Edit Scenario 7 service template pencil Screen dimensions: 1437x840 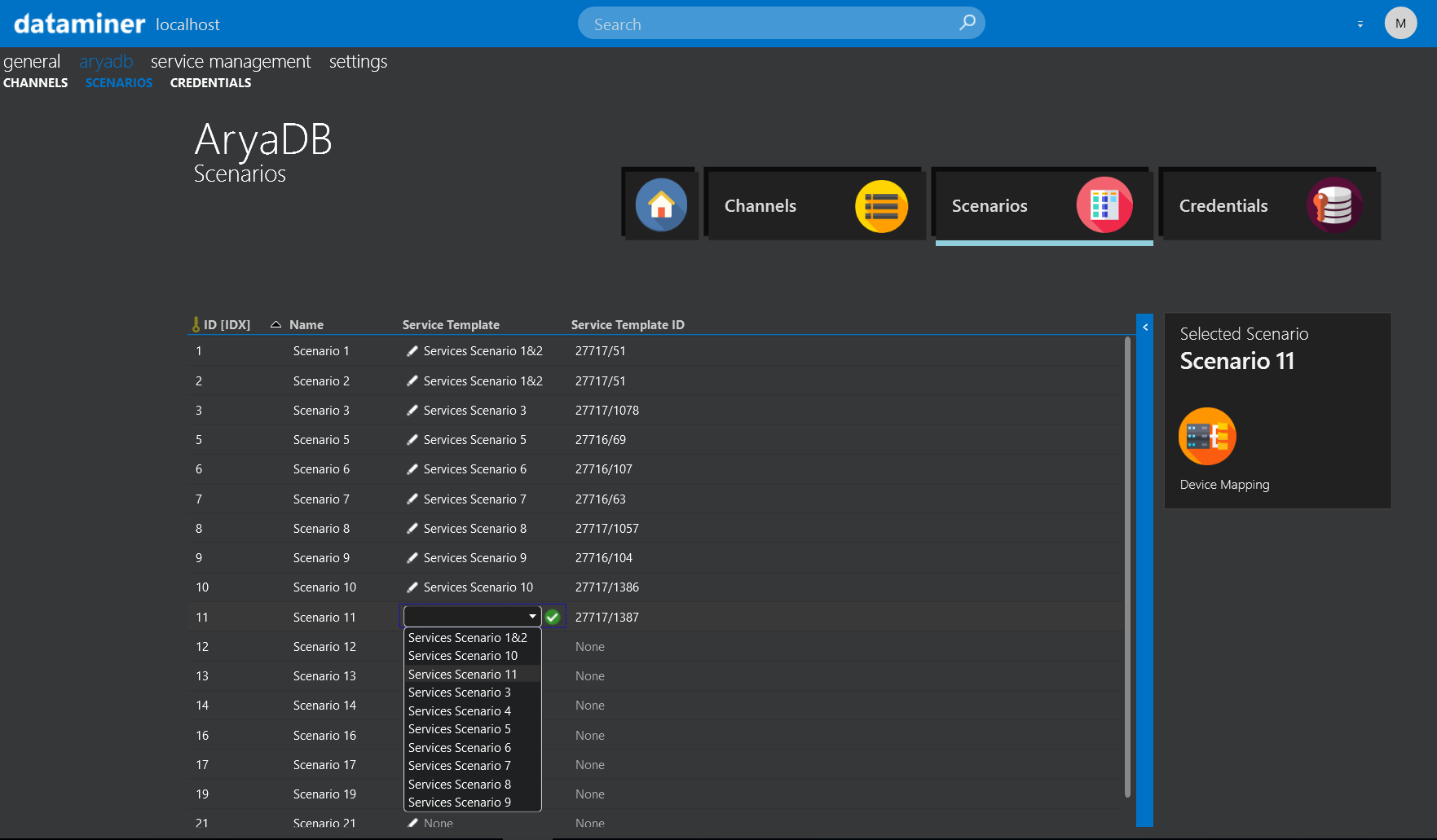(x=412, y=499)
